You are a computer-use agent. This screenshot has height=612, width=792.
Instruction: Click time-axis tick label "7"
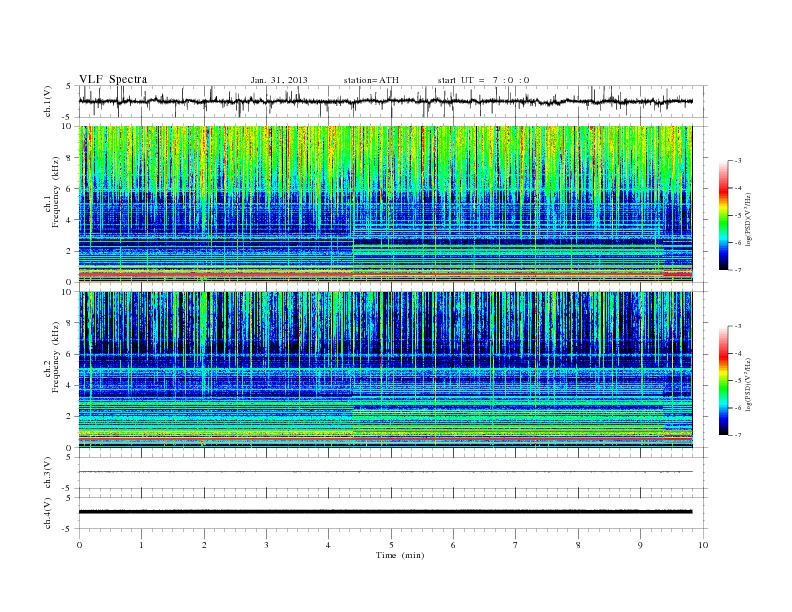pos(516,545)
